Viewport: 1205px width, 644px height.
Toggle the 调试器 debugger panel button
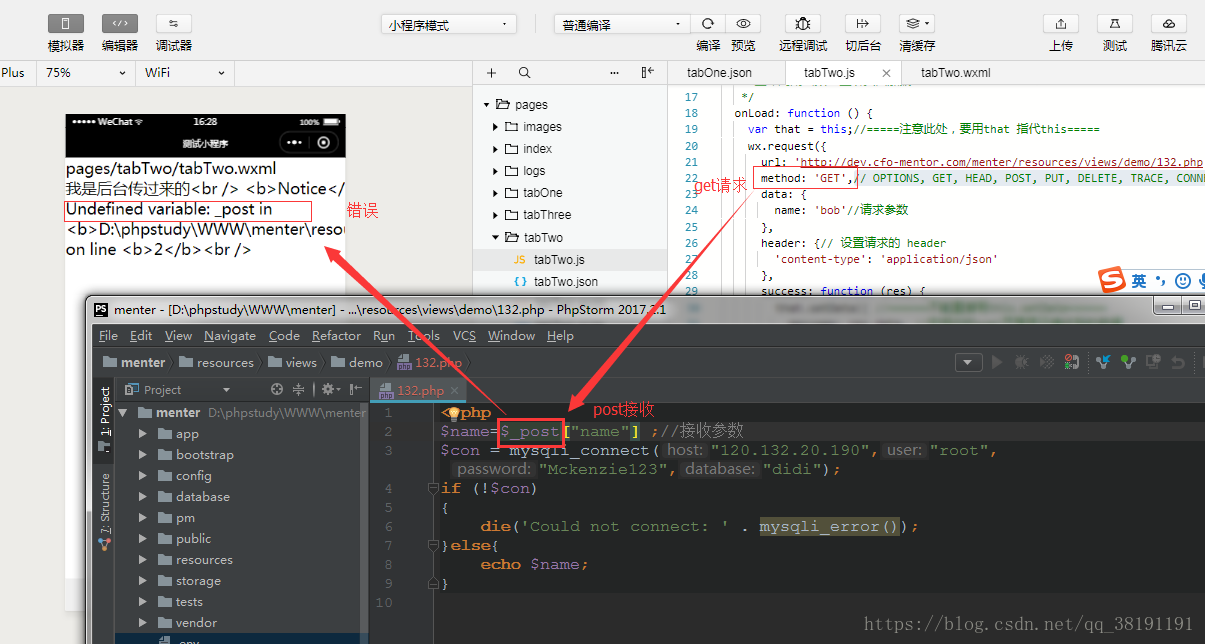tap(174, 23)
